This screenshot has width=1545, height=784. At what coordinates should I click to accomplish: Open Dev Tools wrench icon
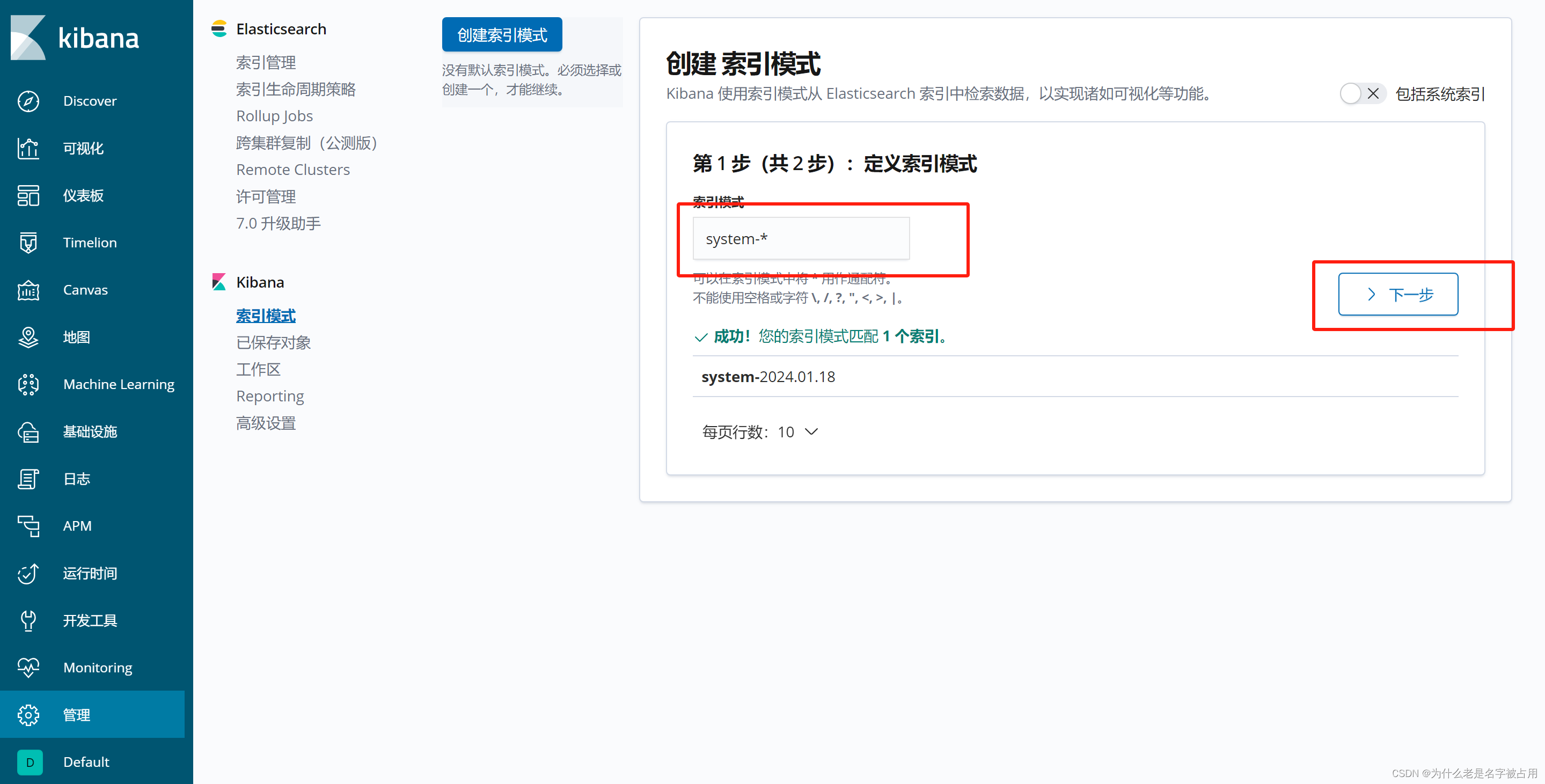pos(28,620)
